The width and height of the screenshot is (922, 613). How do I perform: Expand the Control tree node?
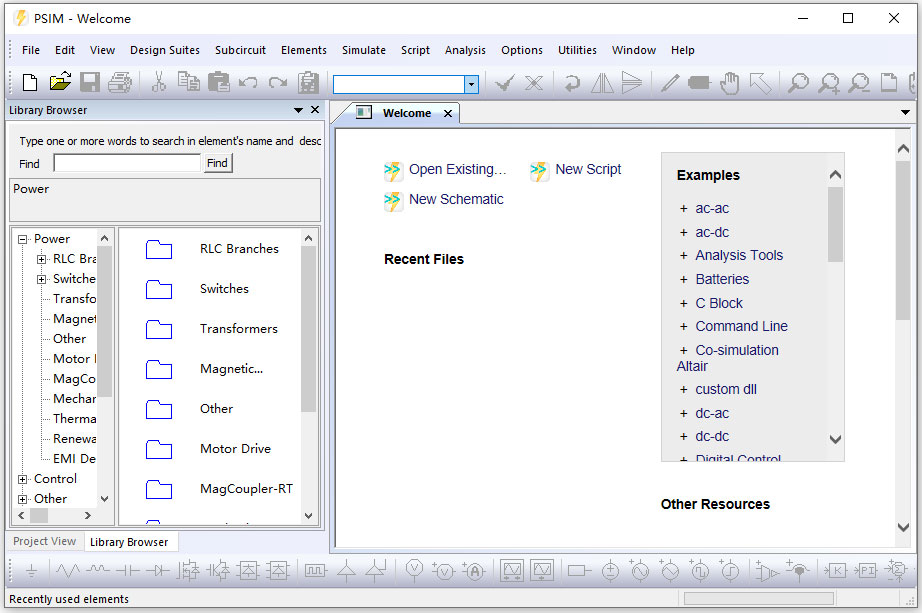[x=23, y=479]
